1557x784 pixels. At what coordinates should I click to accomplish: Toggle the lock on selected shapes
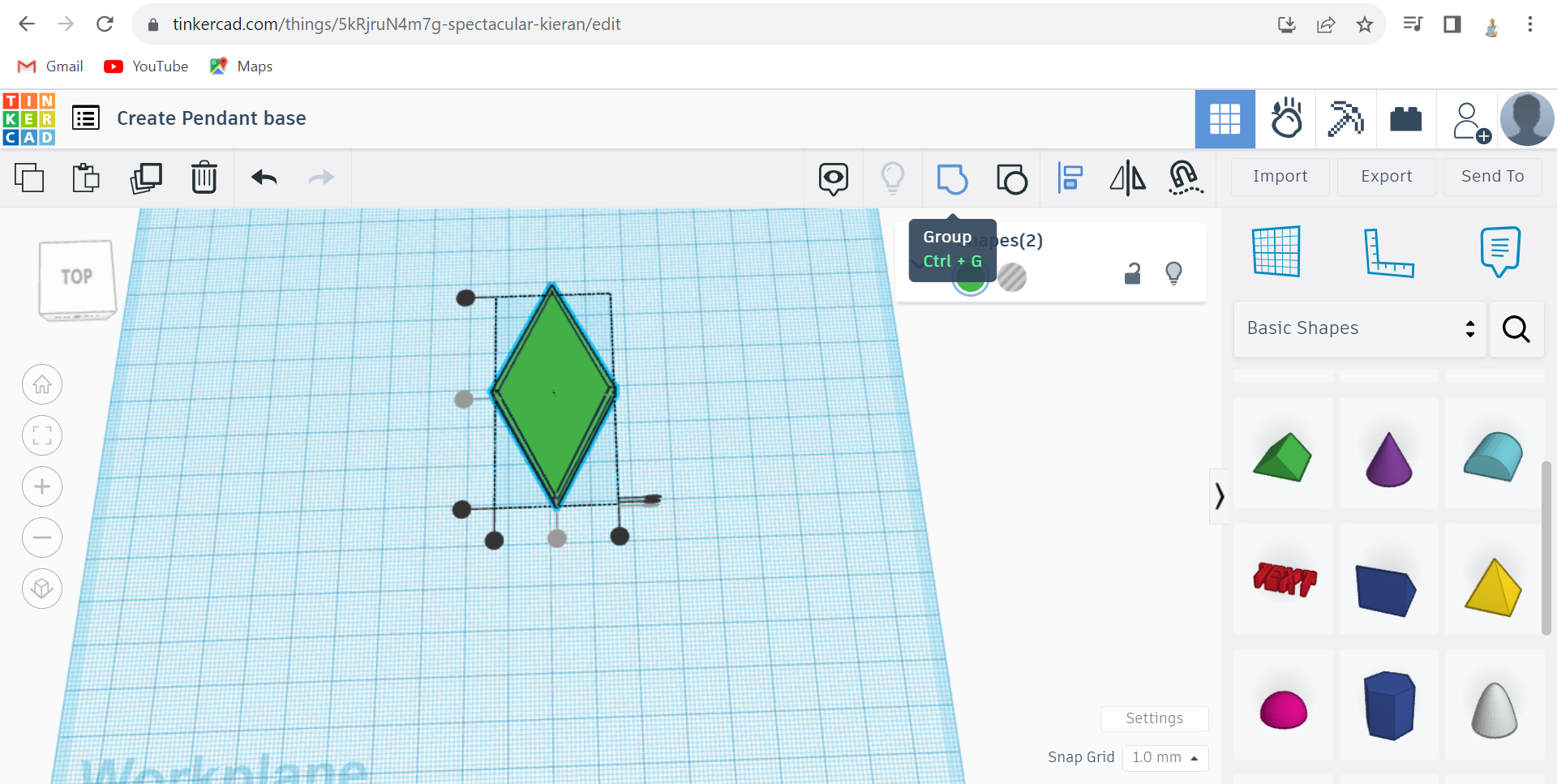(1133, 274)
